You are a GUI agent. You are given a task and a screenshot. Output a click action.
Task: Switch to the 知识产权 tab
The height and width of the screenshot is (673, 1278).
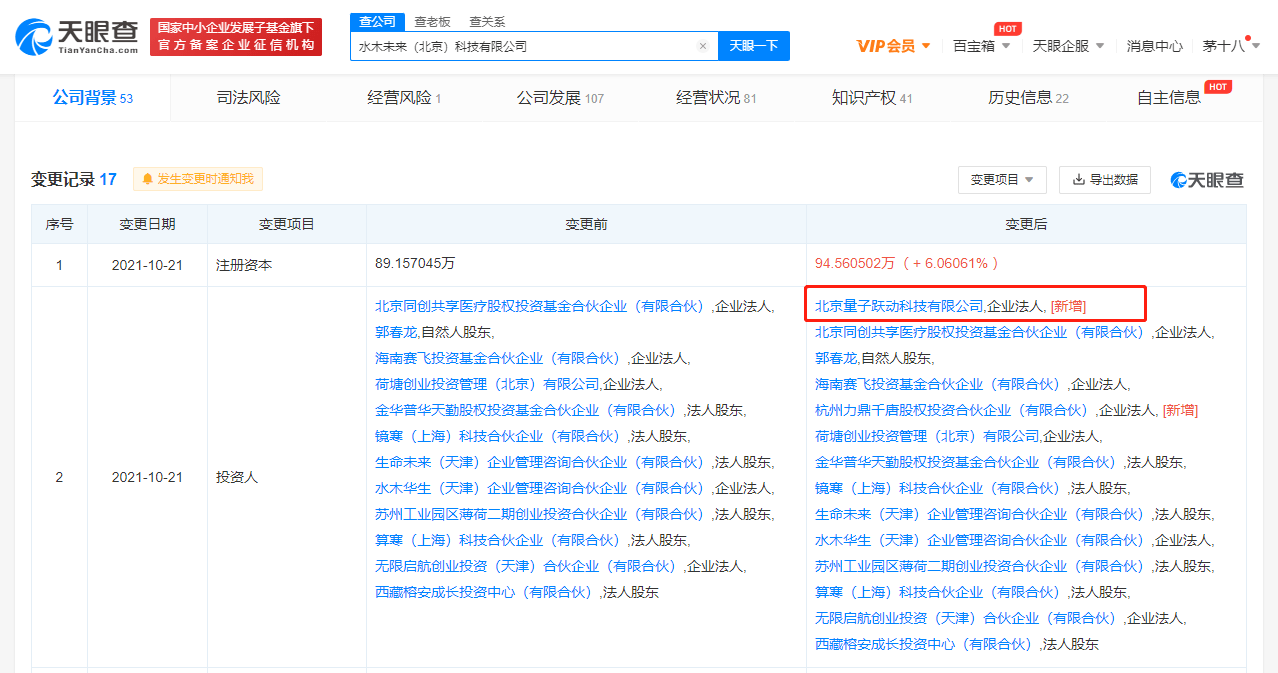tap(872, 98)
